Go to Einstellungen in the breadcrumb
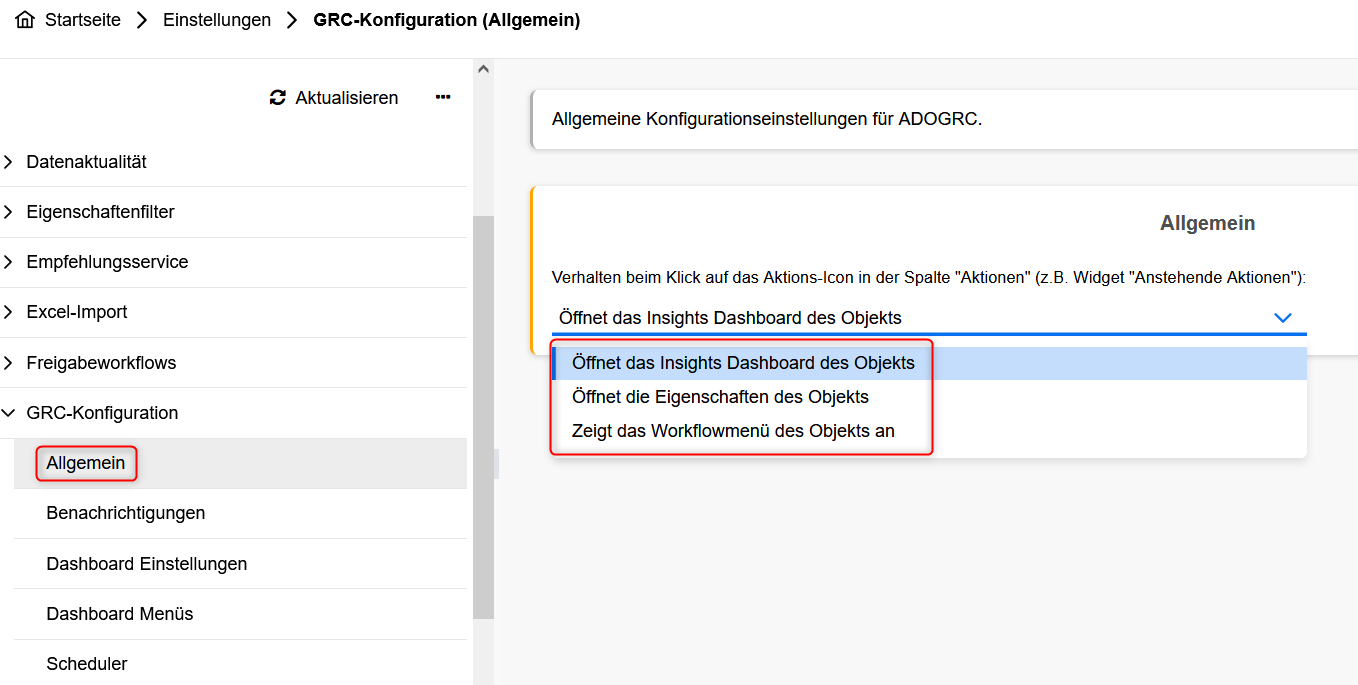Image resolution: width=1358 pixels, height=685 pixels. (x=217, y=20)
